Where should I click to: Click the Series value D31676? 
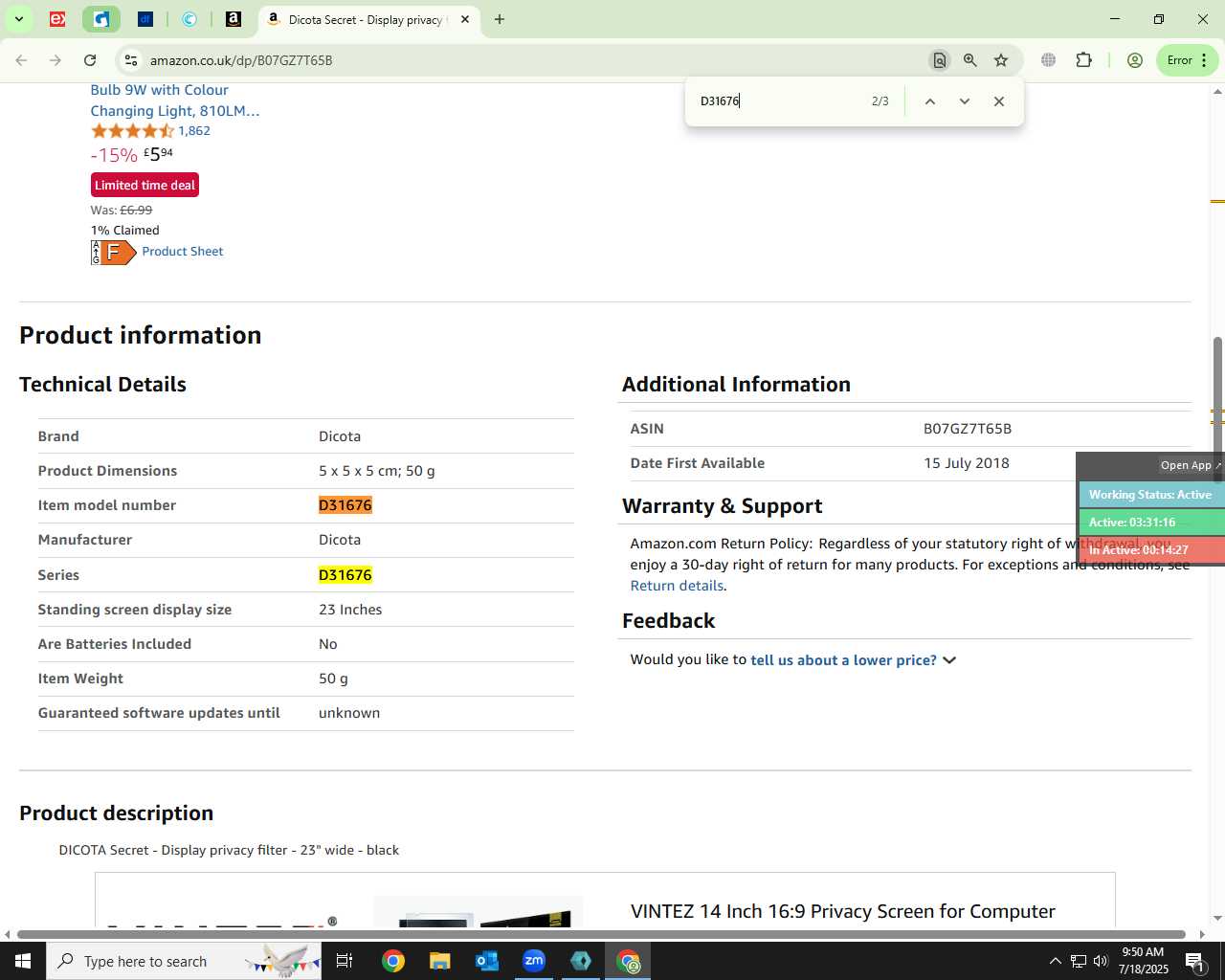point(345,575)
